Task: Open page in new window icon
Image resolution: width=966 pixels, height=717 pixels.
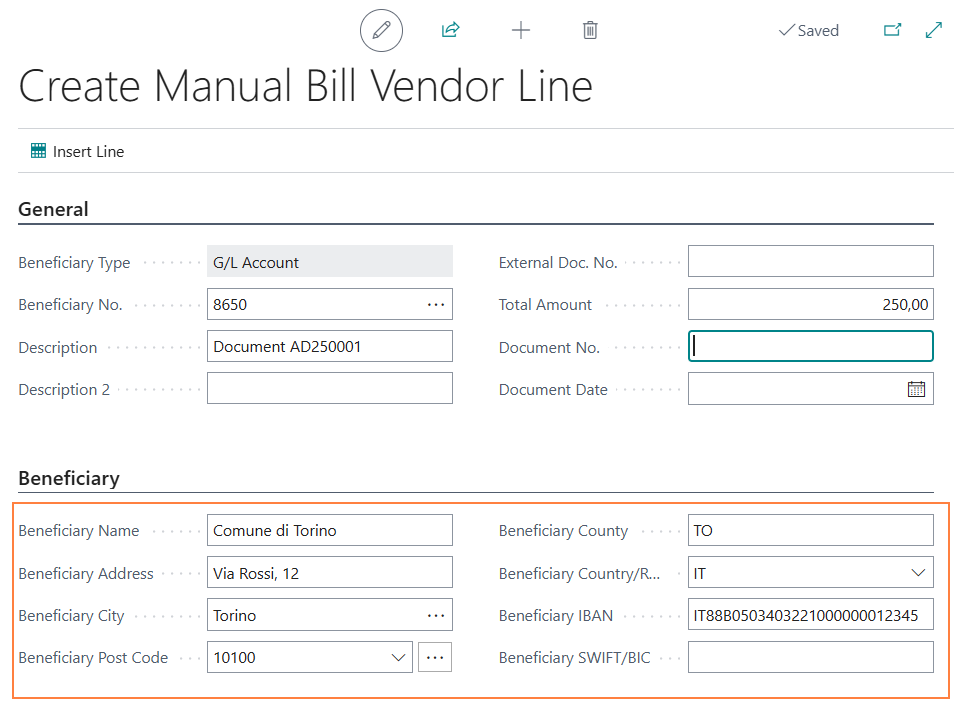Action: pyautogui.click(x=892, y=30)
